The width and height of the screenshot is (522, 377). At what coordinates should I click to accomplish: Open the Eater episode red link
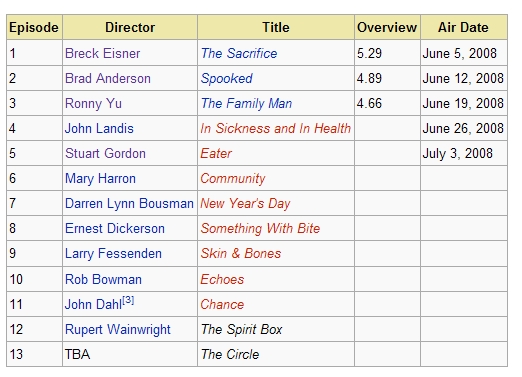click(216, 153)
